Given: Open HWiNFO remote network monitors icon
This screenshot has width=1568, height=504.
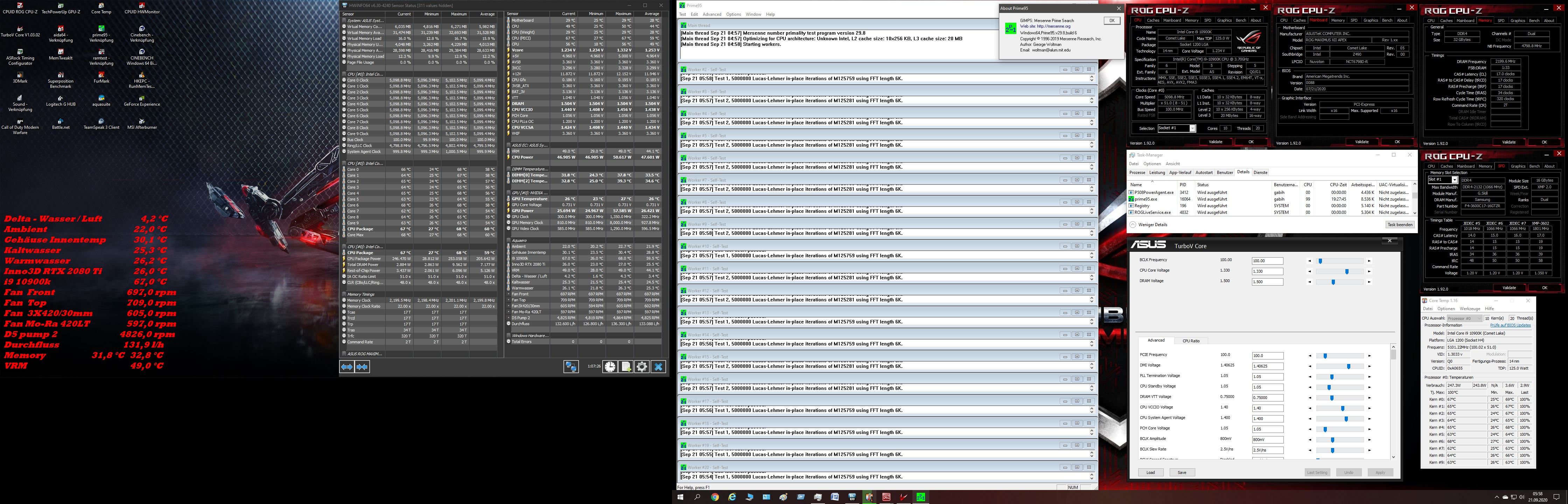Looking at the screenshot, I should 570,366.
